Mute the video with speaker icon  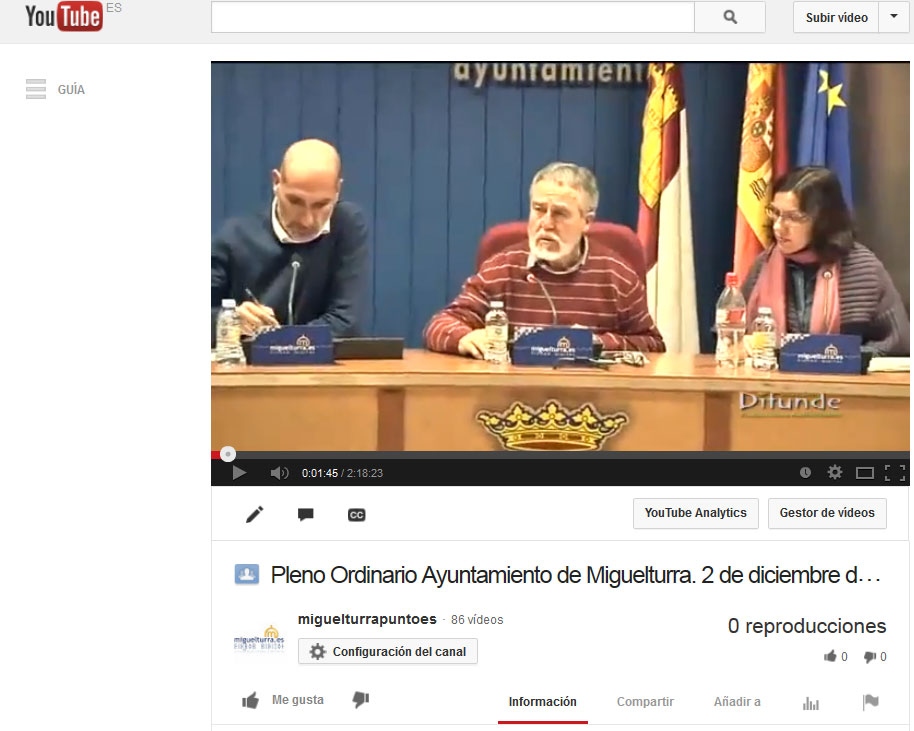pos(279,473)
